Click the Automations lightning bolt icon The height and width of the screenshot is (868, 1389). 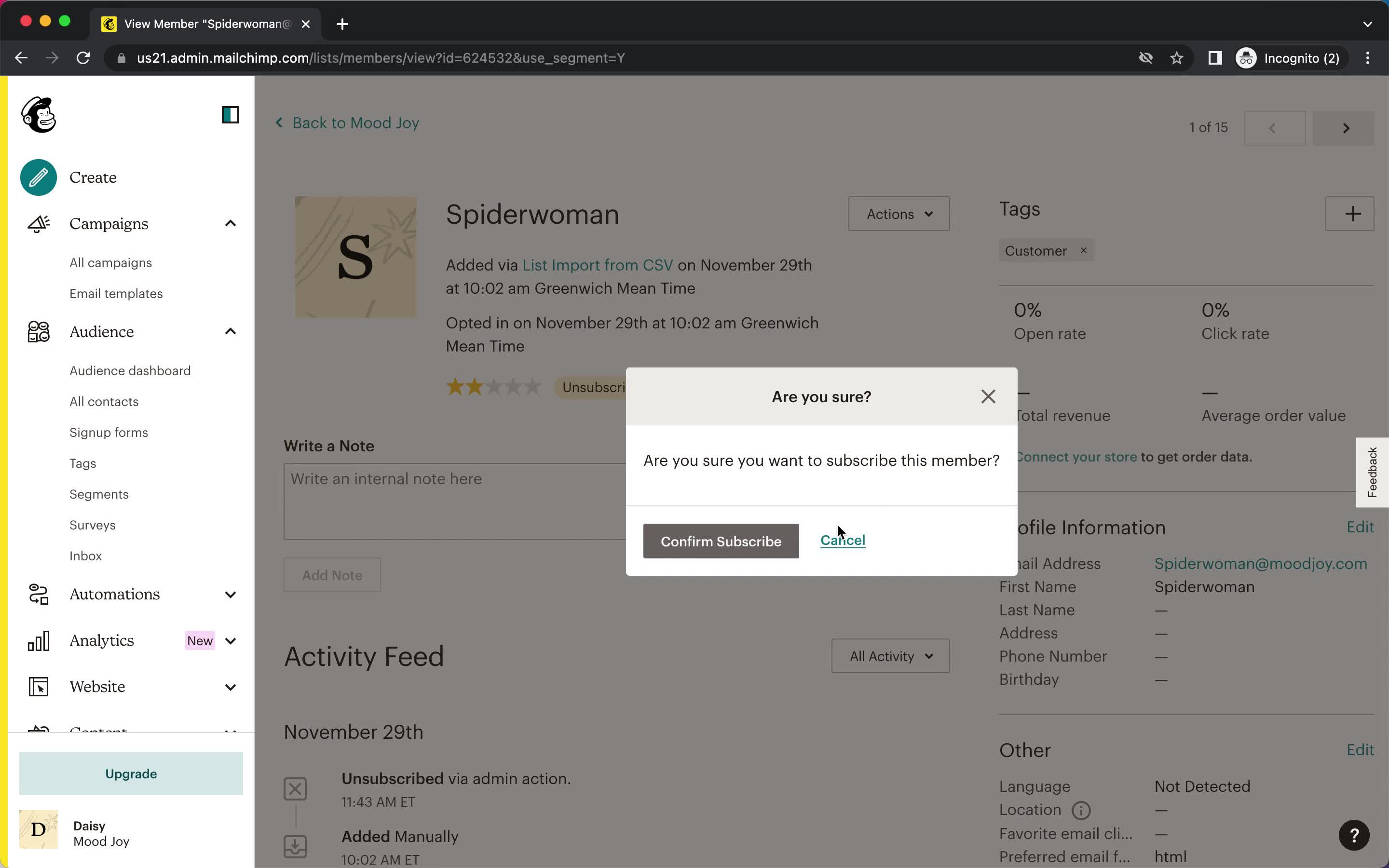tap(38, 594)
